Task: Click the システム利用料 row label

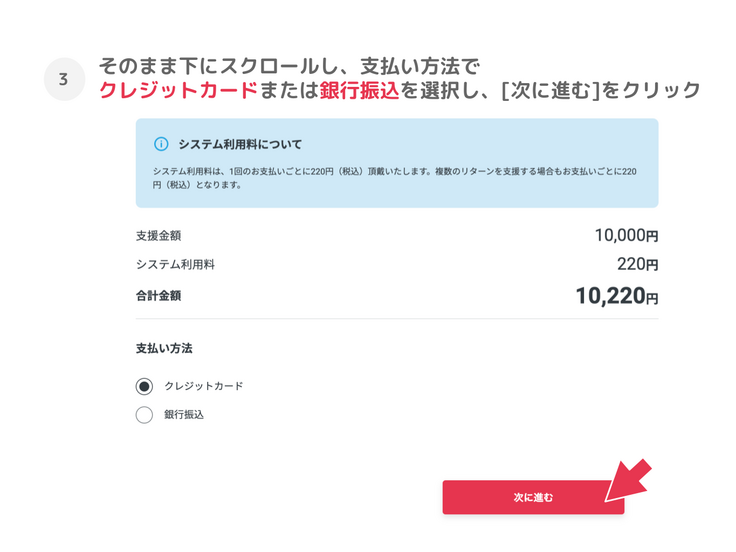Action: (x=175, y=265)
